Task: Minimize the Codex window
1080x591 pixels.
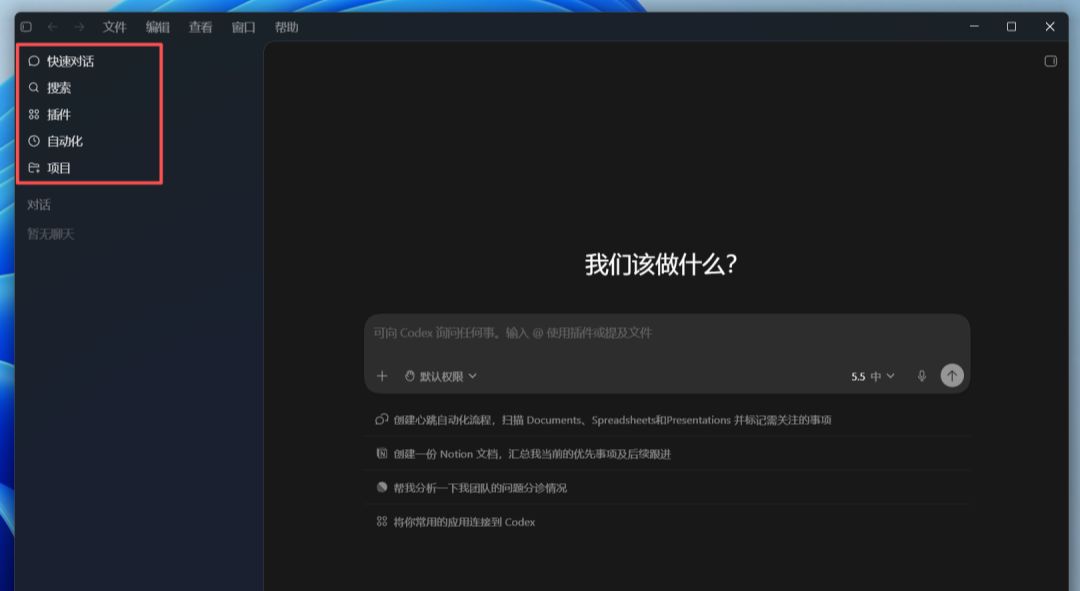Action: (974, 27)
